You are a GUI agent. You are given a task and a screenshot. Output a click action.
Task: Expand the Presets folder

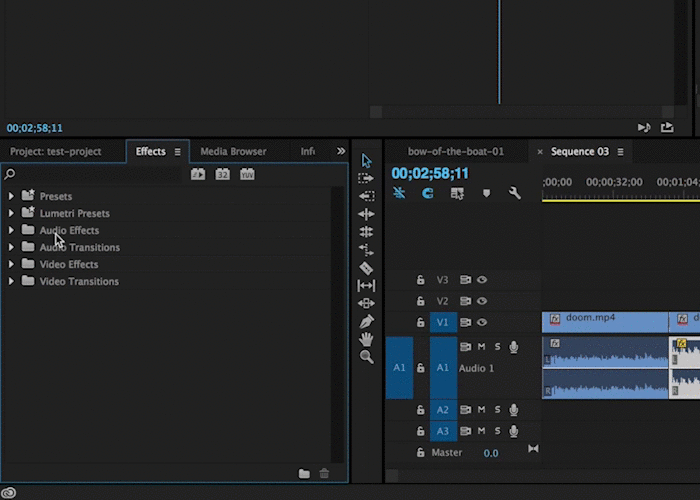click(x=11, y=196)
